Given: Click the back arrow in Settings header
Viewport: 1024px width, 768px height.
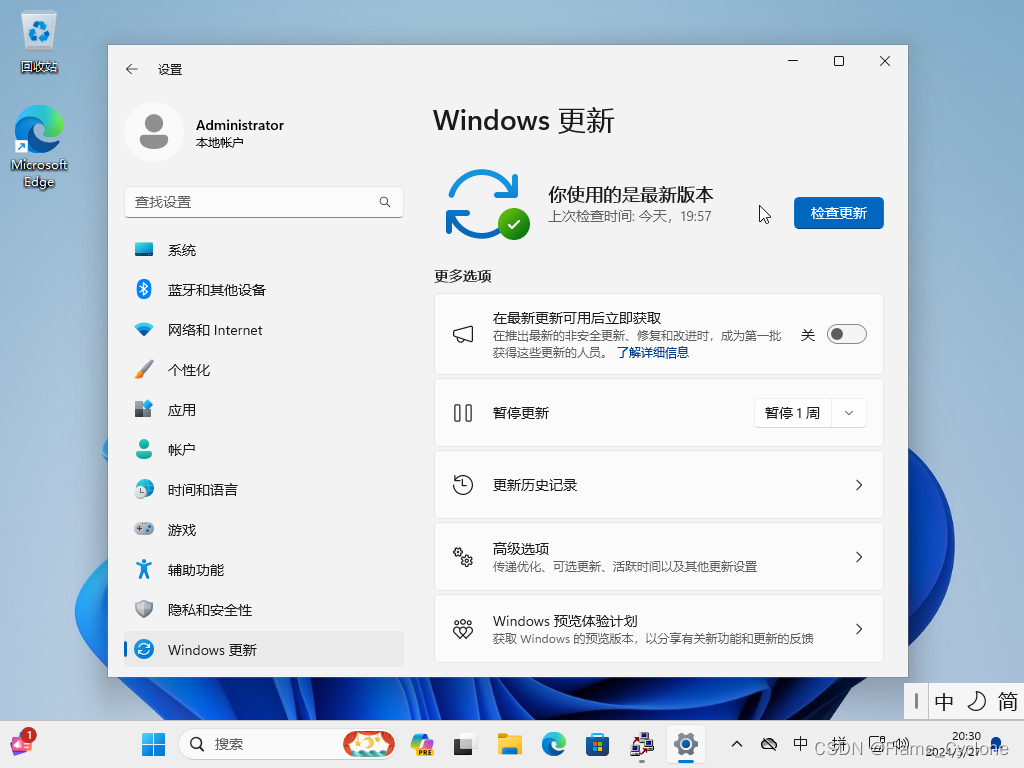Looking at the screenshot, I should pos(132,69).
